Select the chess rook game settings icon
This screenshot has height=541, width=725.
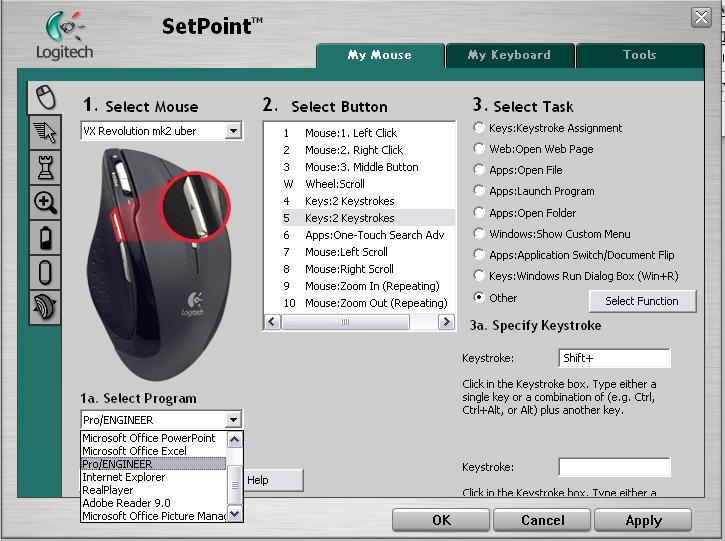pyautogui.click(x=45, y=166)
